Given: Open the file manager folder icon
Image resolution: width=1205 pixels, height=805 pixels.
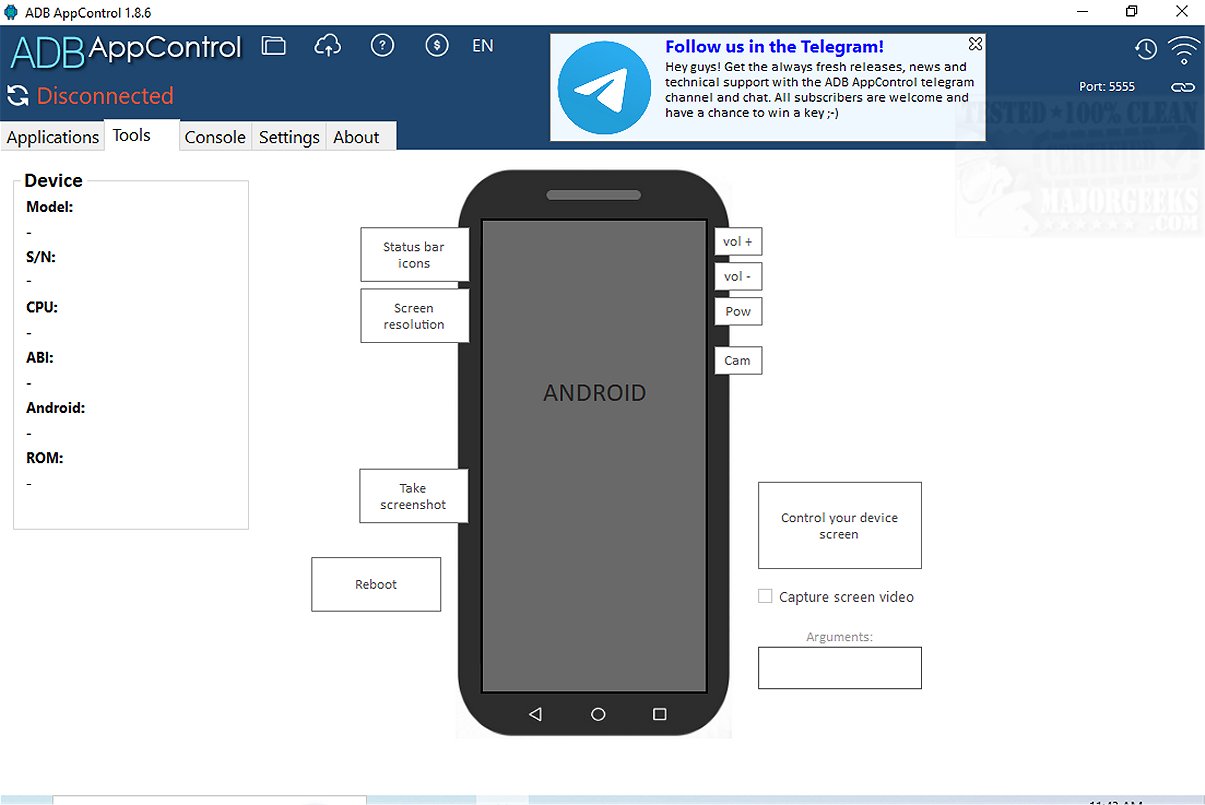Looking at the screenshot, I should (x=274, y=46).
